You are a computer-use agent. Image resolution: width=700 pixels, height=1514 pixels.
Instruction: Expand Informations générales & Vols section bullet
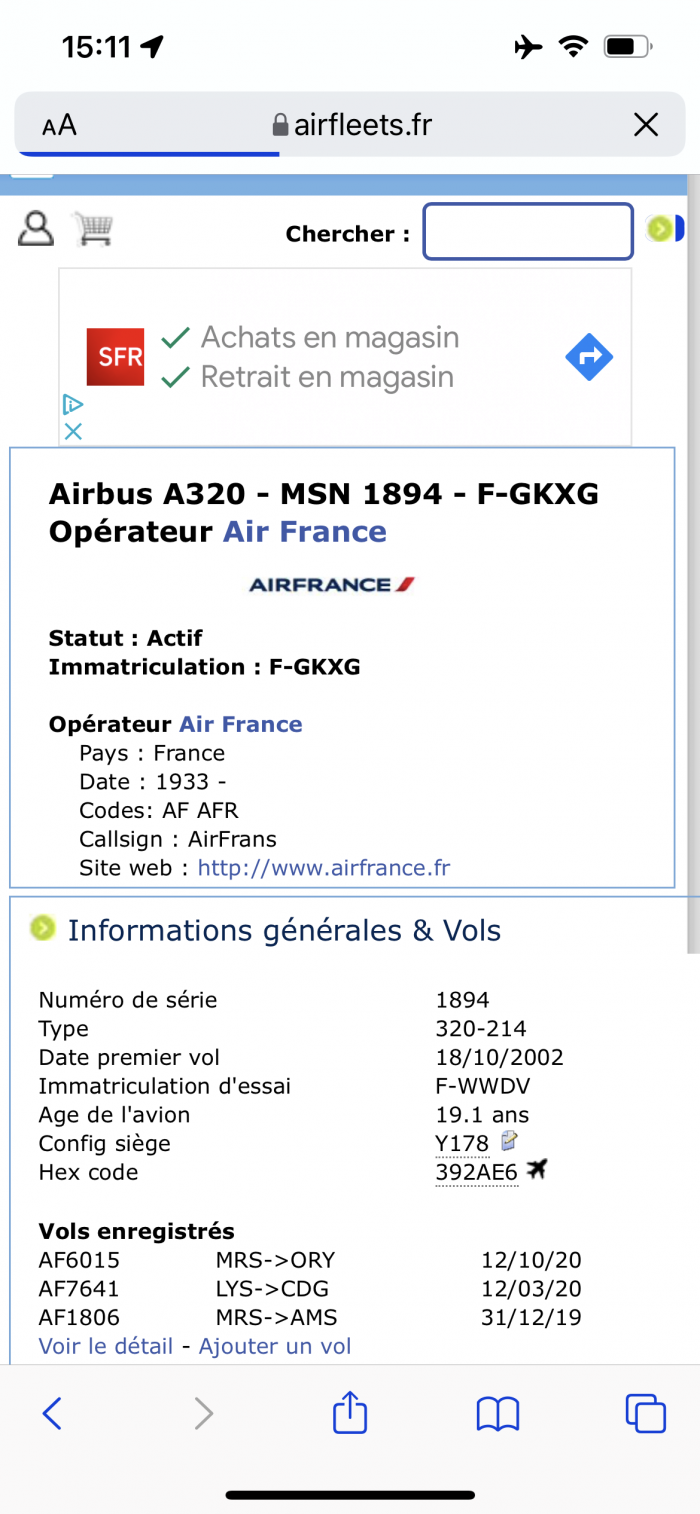click(x=43, y=928)
